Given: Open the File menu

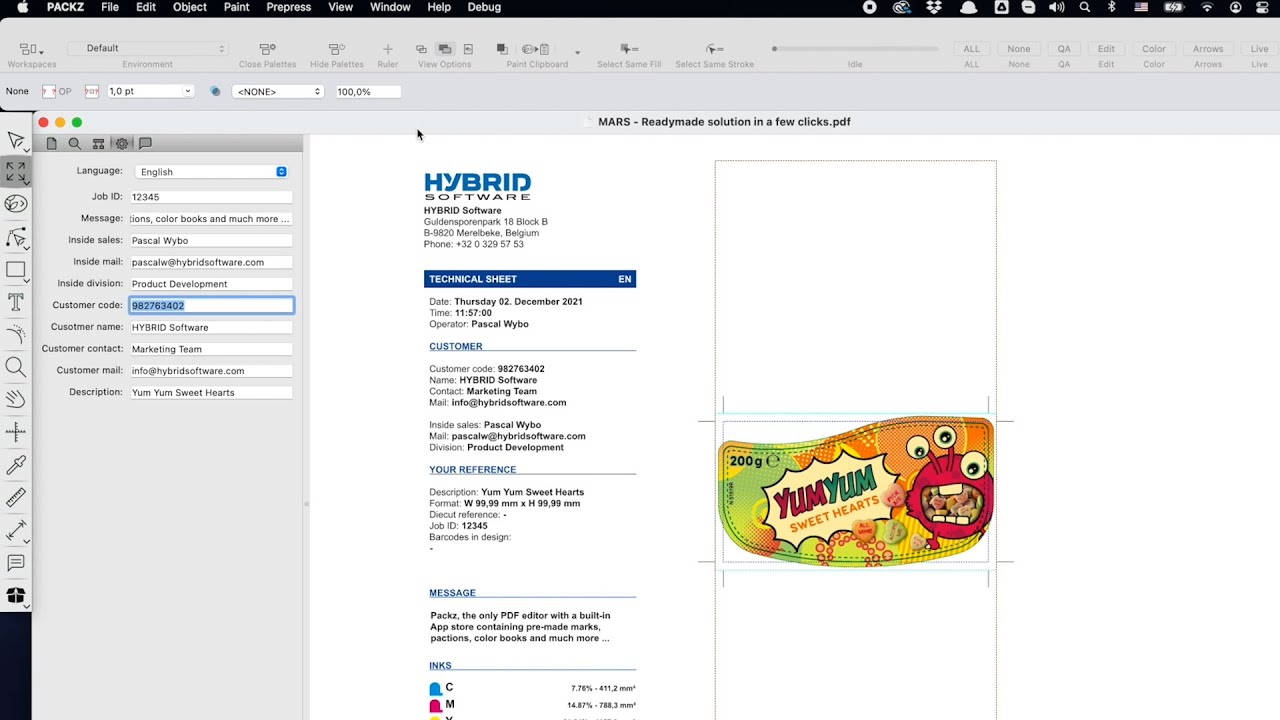Looking at the screenshot, I should (110, 7).
